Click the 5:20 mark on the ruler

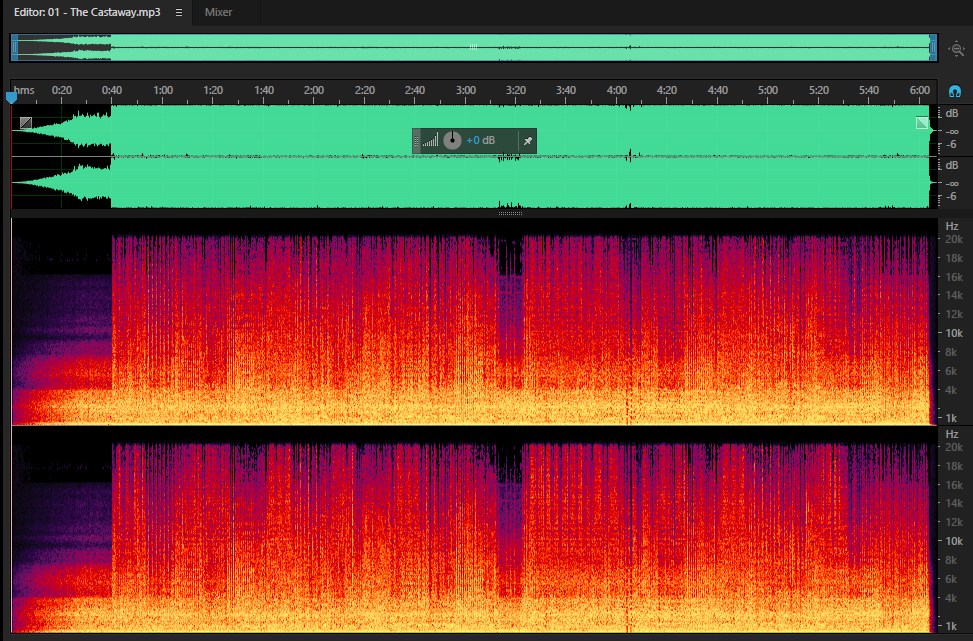[x=818, y=90]
